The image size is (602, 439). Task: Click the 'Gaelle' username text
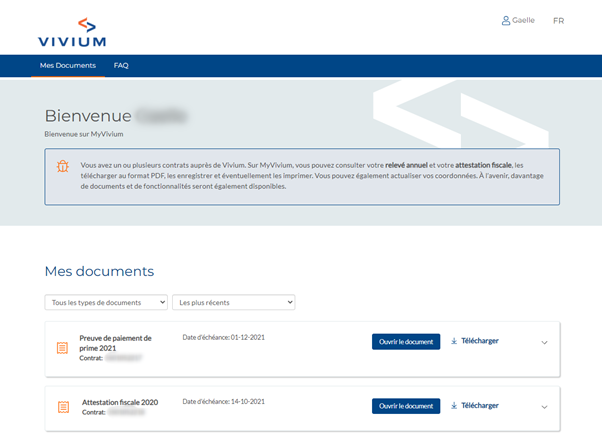523,20
